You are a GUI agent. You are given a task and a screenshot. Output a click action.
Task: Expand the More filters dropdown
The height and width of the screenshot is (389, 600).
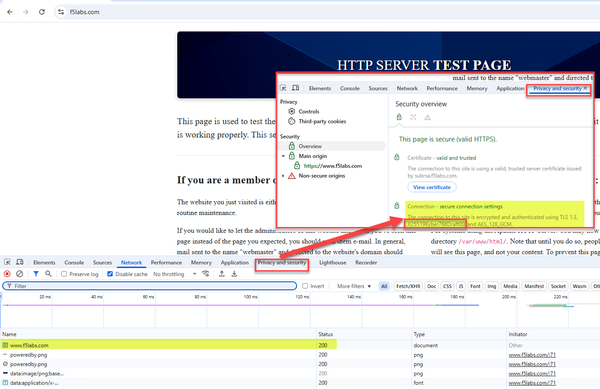[x=354, y=286]
